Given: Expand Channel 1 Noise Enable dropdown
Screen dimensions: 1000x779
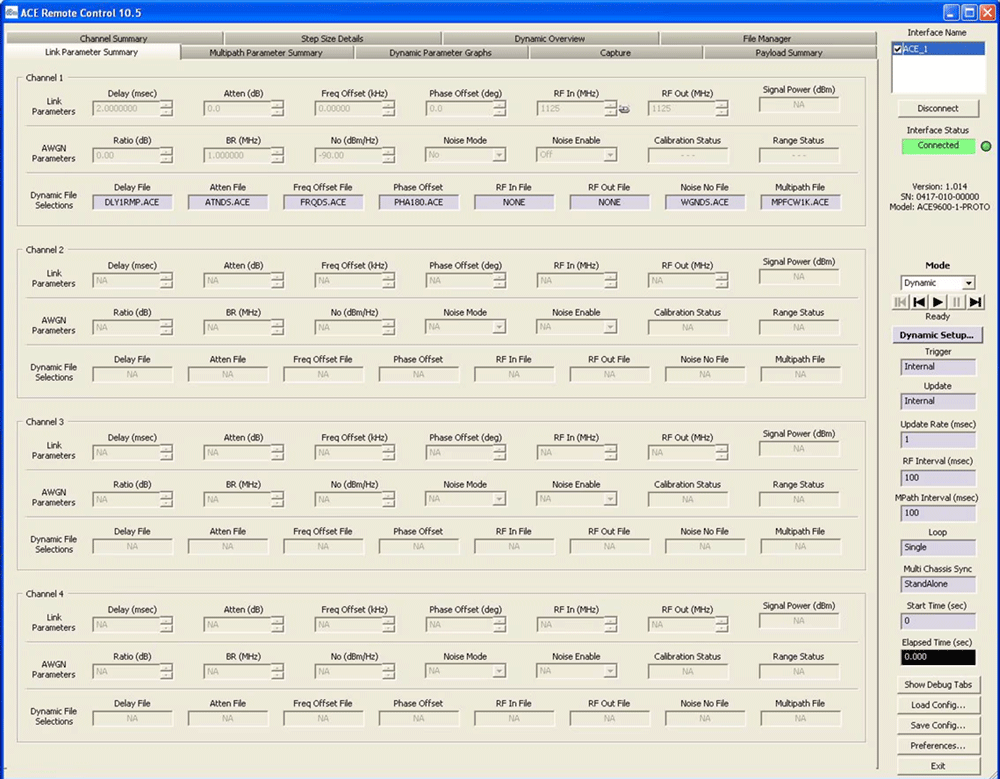Looking at the screenshot, I should pos(608,156).
